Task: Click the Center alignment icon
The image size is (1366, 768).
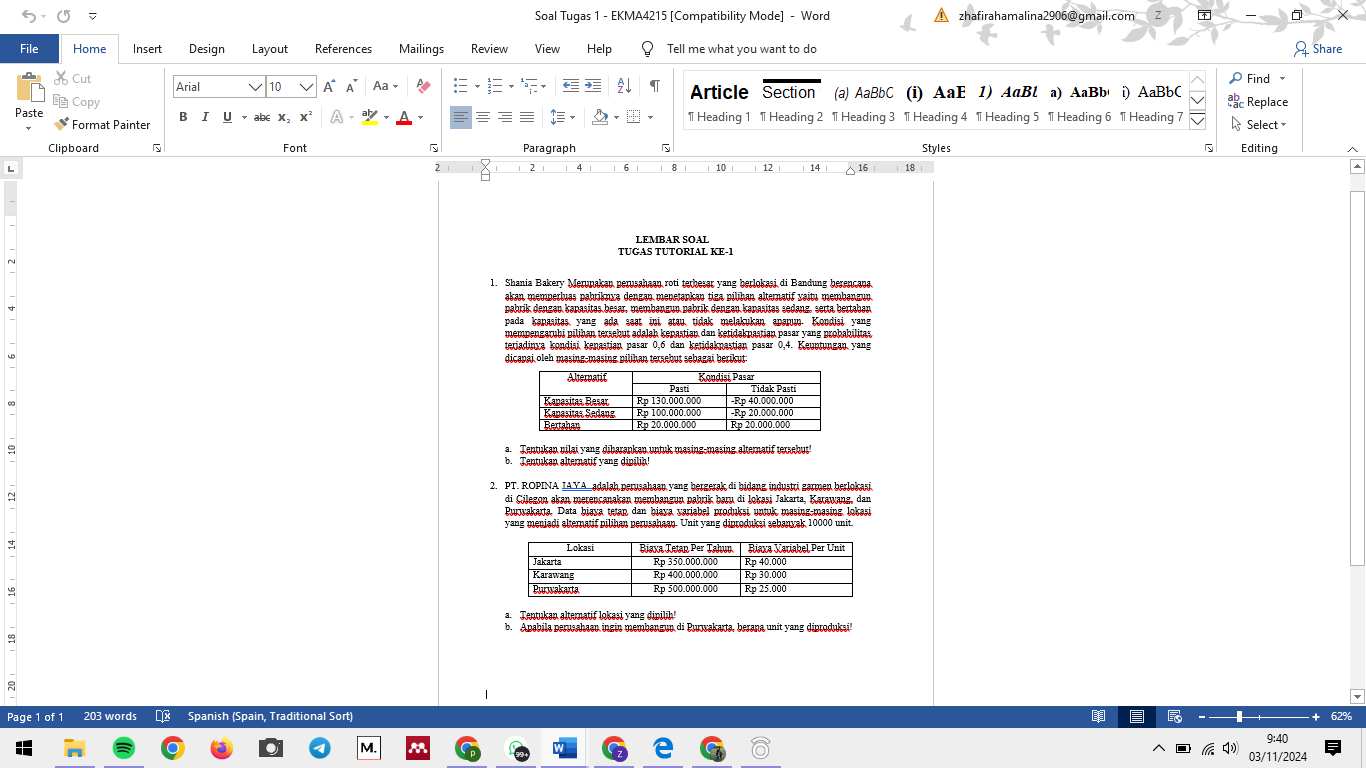Action: [483, 117]
